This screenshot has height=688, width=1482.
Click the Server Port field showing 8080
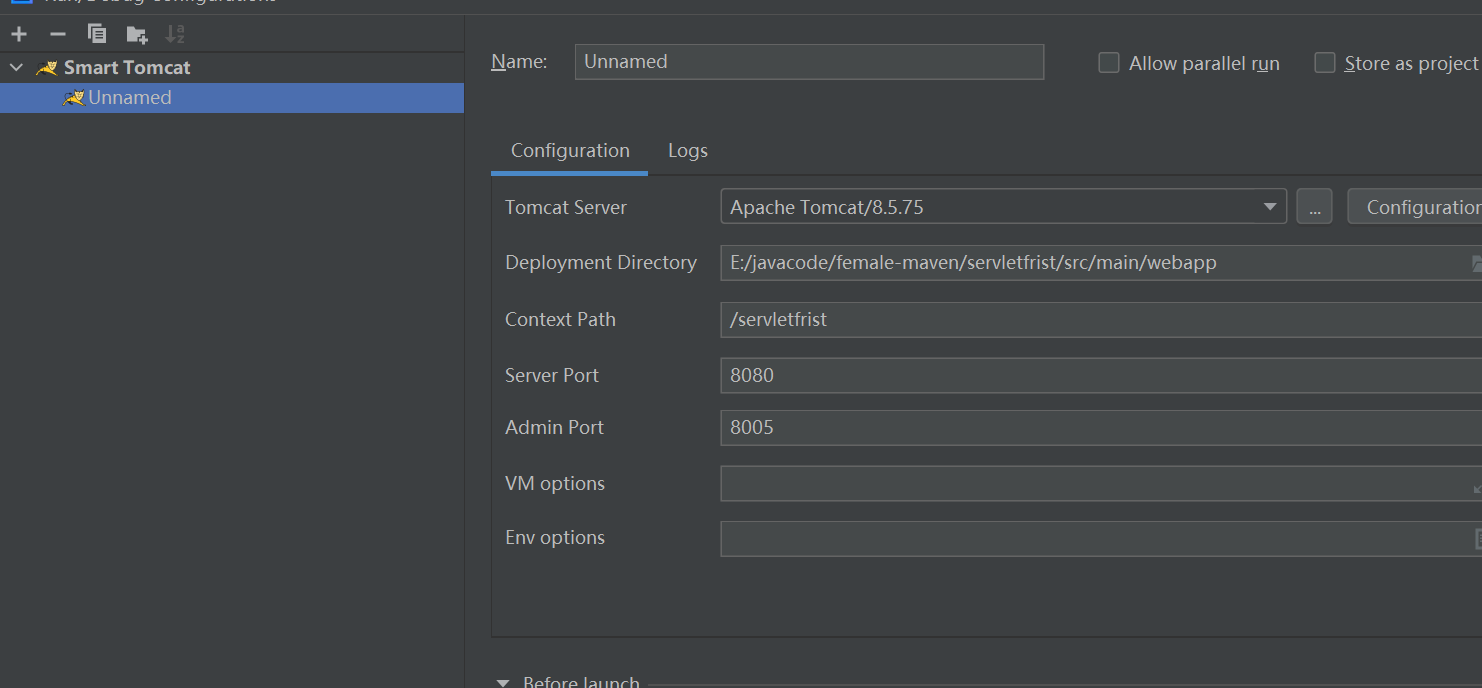[1100, 376]
